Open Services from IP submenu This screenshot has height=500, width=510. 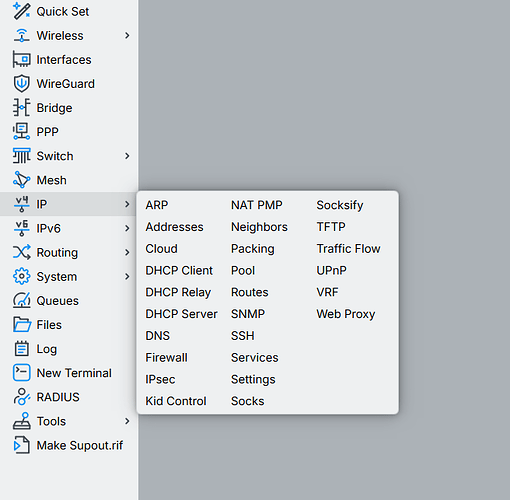pyautogui.click(x=255, y=358)
